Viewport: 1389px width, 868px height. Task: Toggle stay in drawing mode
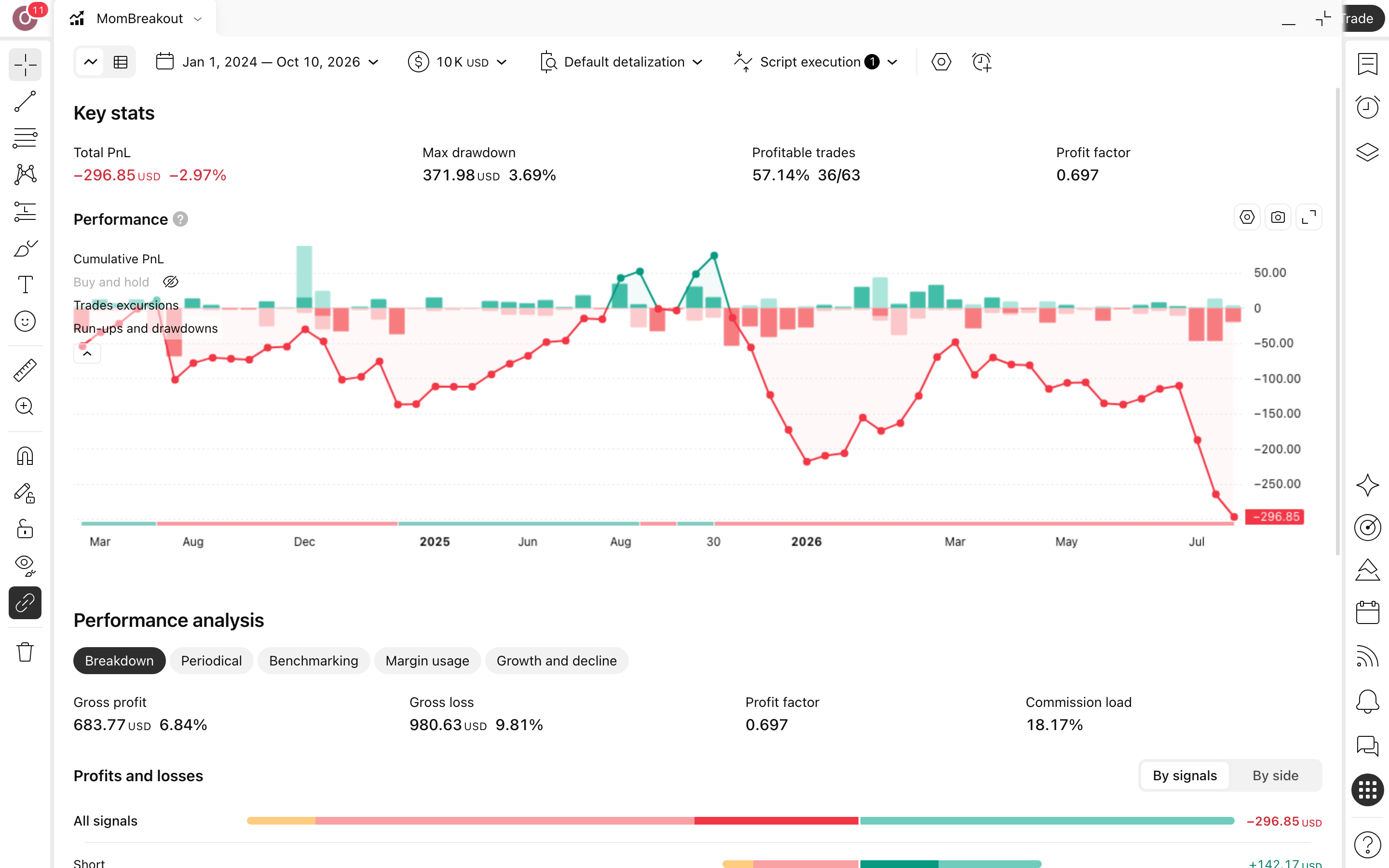click(x=25, y=493)
